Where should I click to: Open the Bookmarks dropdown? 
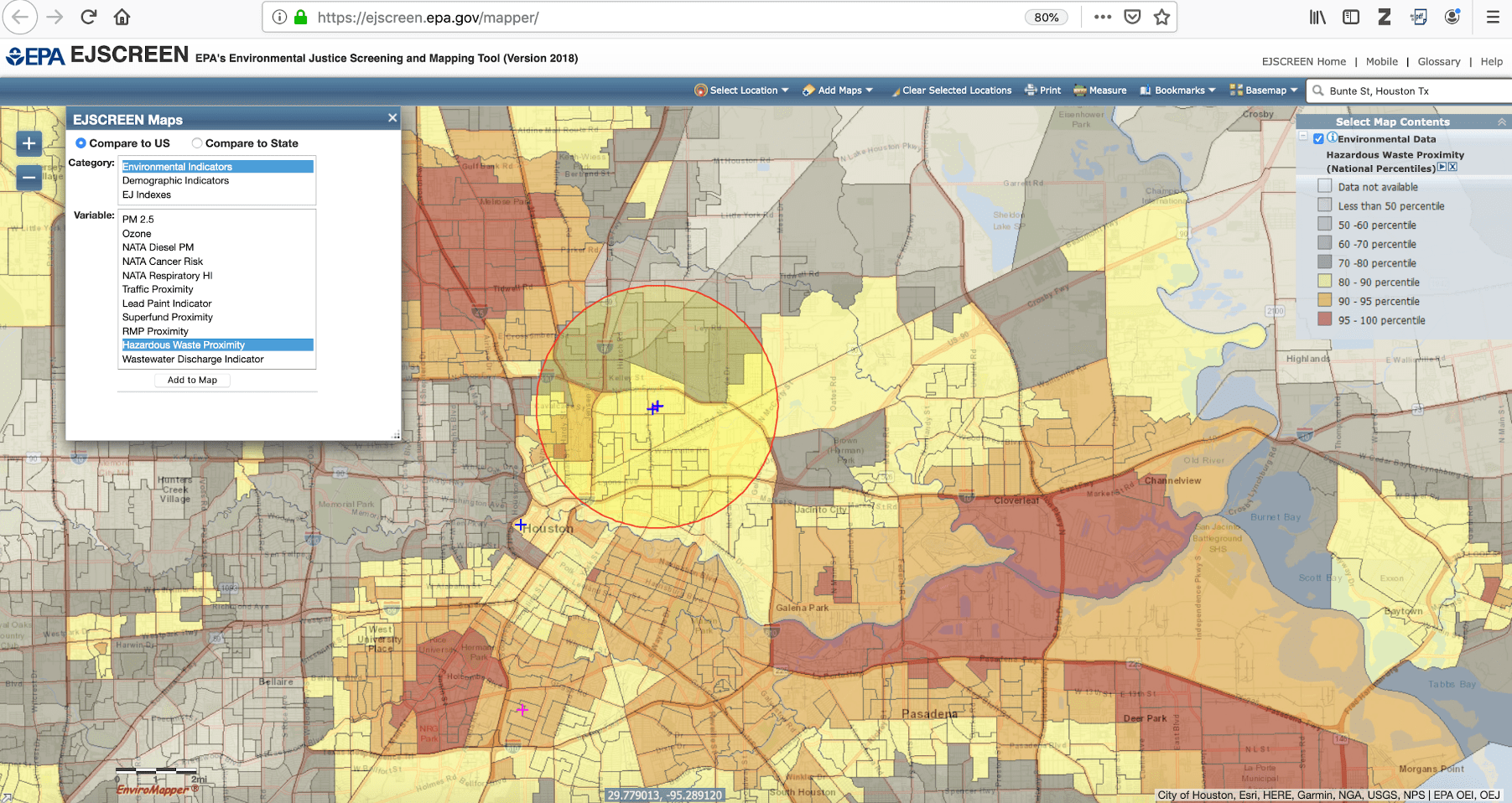click(x=1177, y=91)
